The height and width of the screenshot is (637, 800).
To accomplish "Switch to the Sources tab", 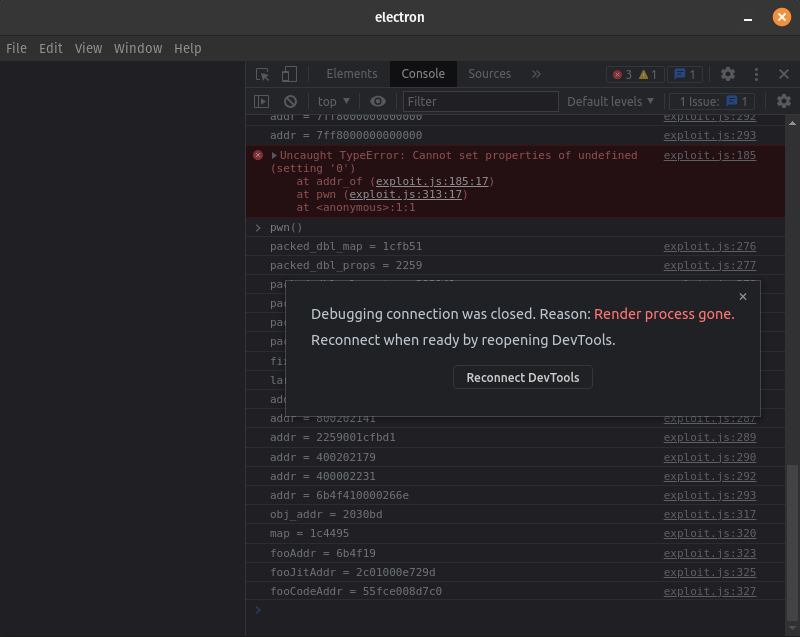I will click(489, 74).
